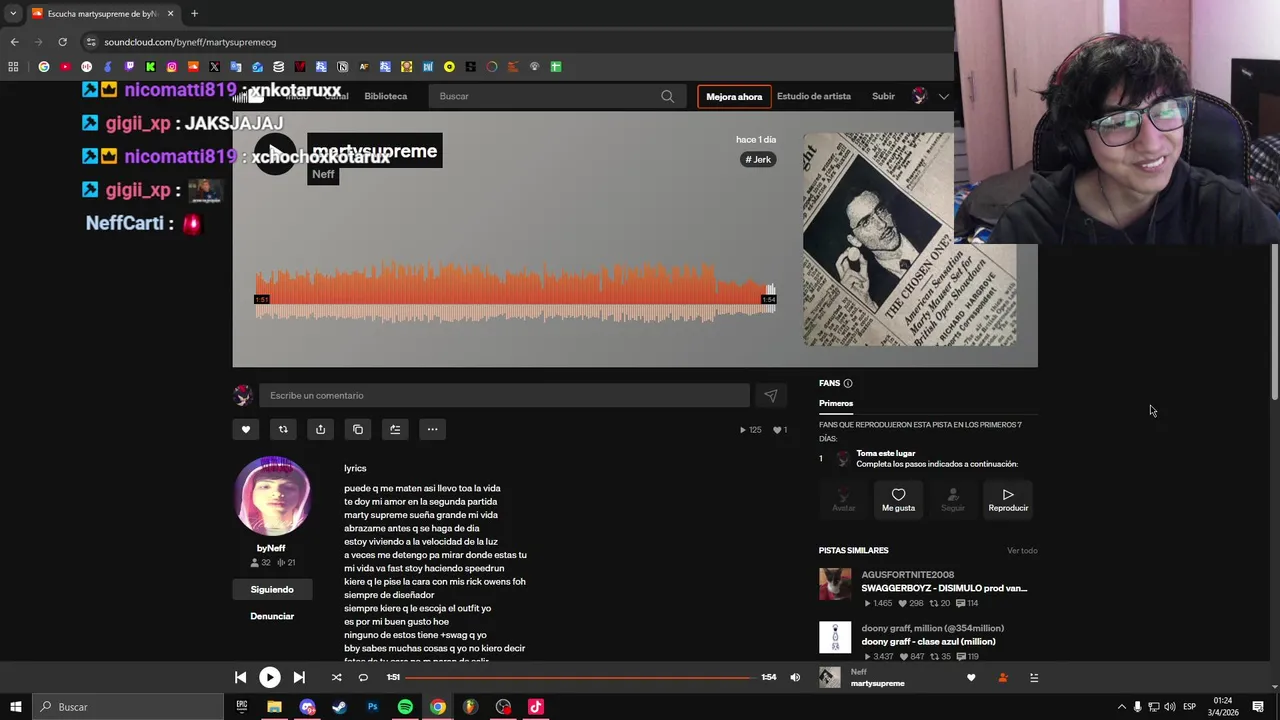Share the track using the share icon
This screenshot has width=1280, height=720.
click(320, 430)
